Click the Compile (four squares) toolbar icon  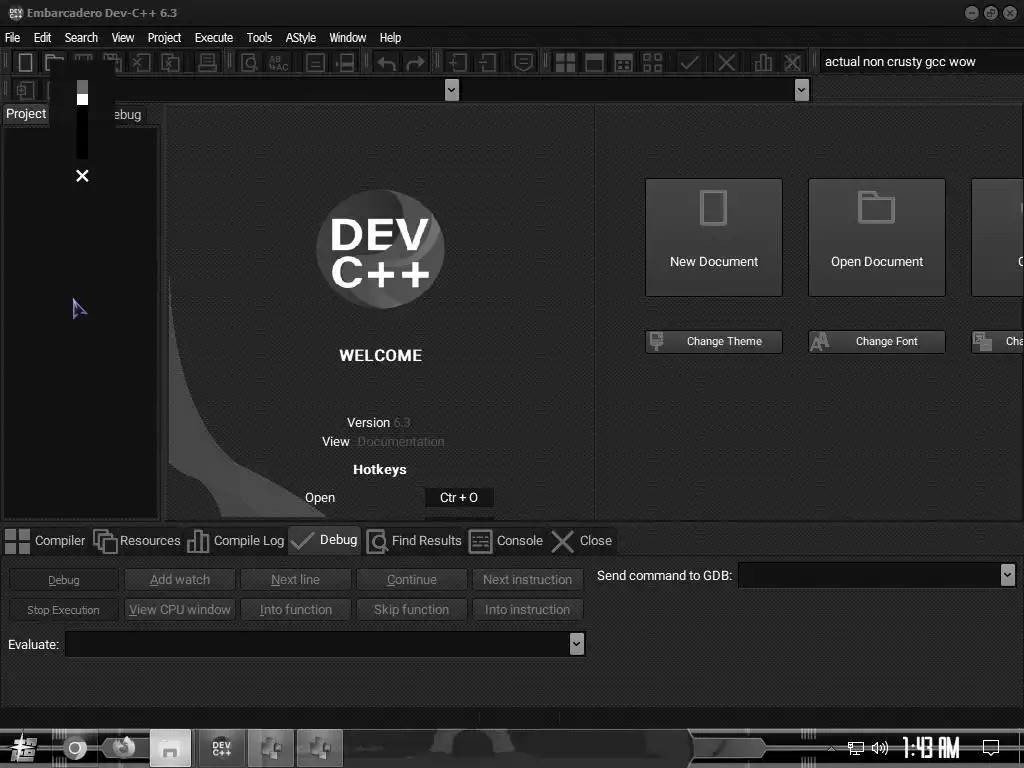click(x=565, y=63)
